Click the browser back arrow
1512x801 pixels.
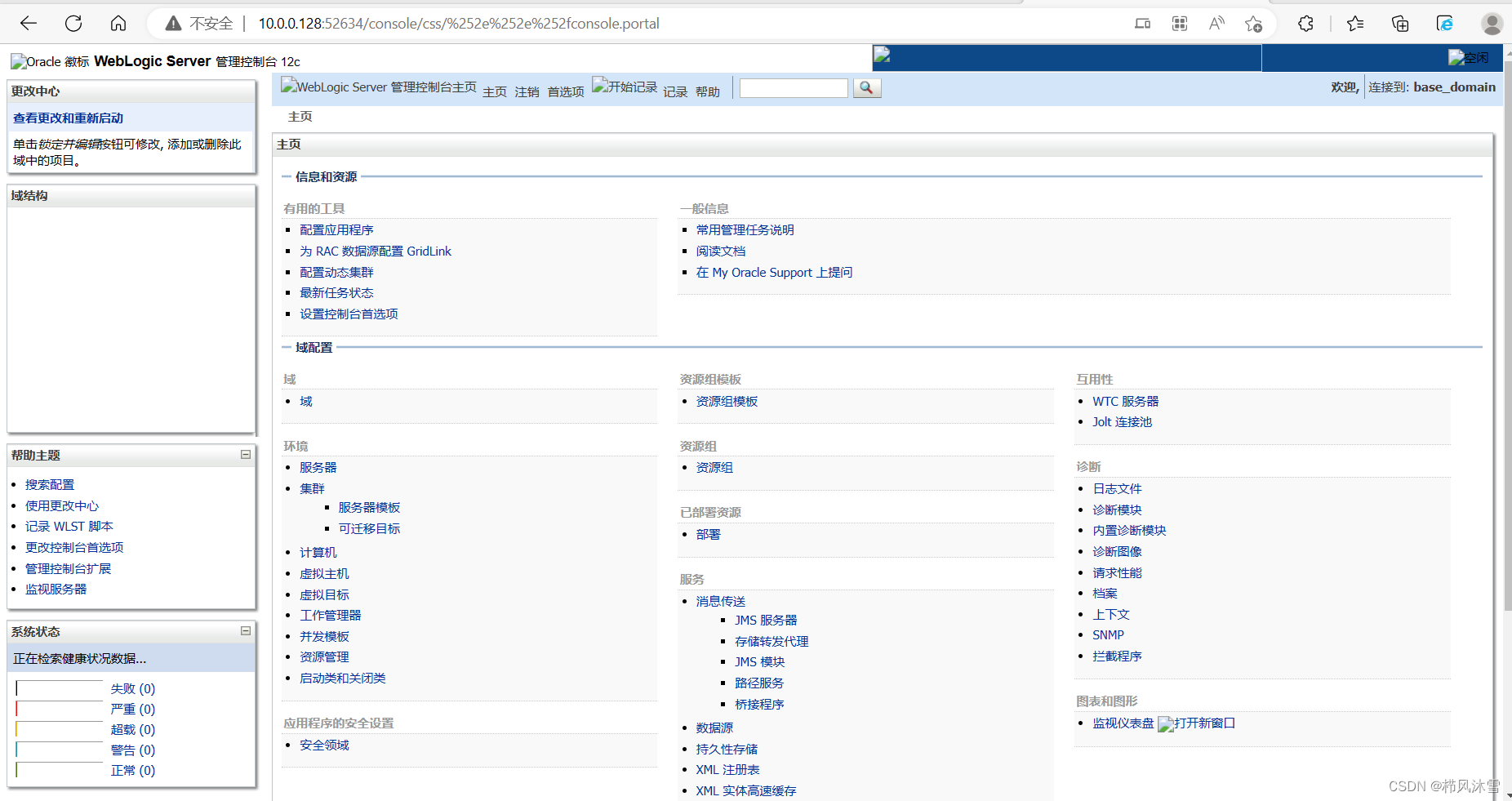point(29,23)
